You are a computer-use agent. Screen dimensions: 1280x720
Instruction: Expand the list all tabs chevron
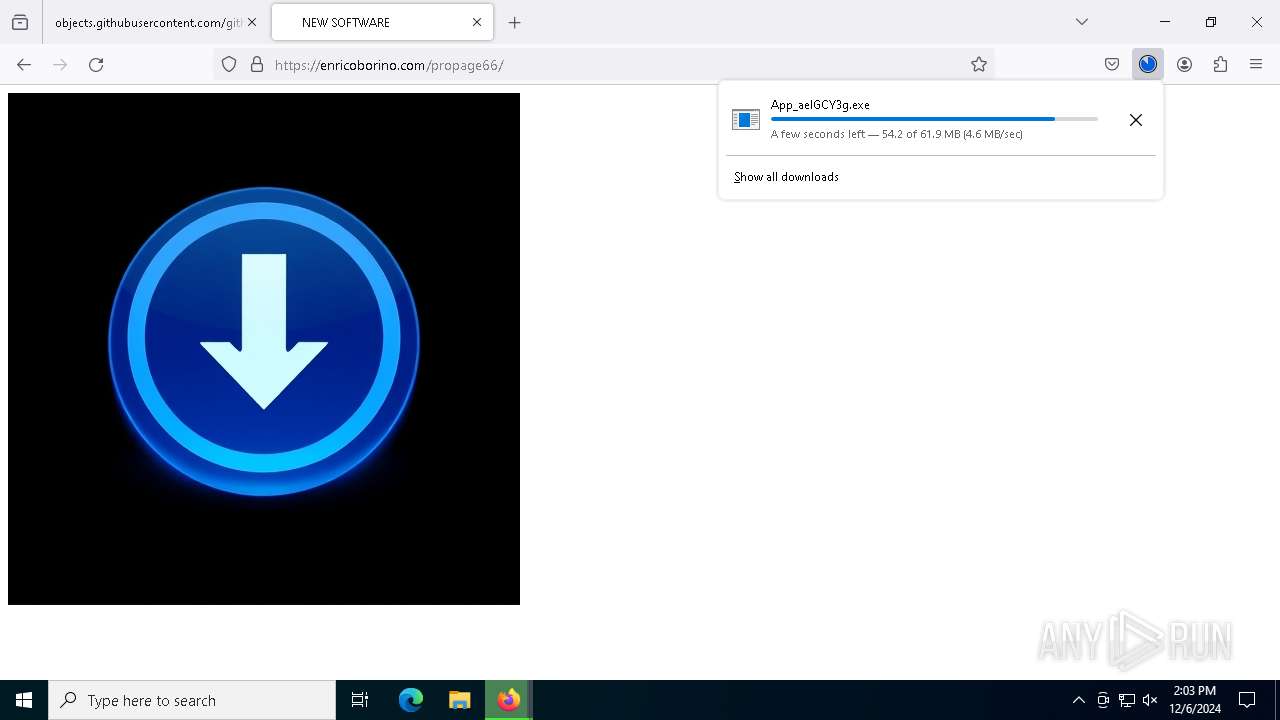1082,22
